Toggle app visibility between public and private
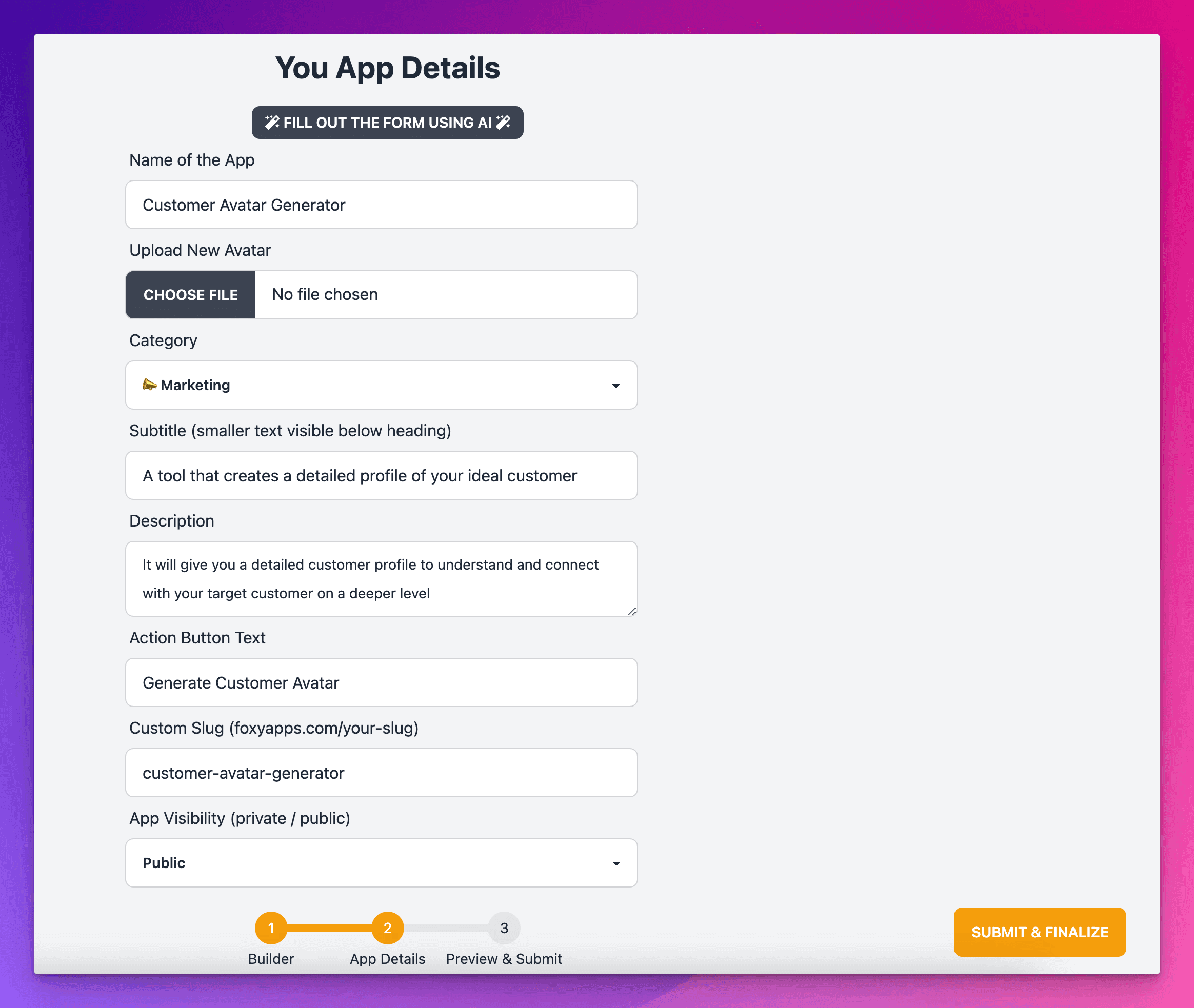The height and width of the screenshot is (1008, 1194). click(x=382, y=863)
